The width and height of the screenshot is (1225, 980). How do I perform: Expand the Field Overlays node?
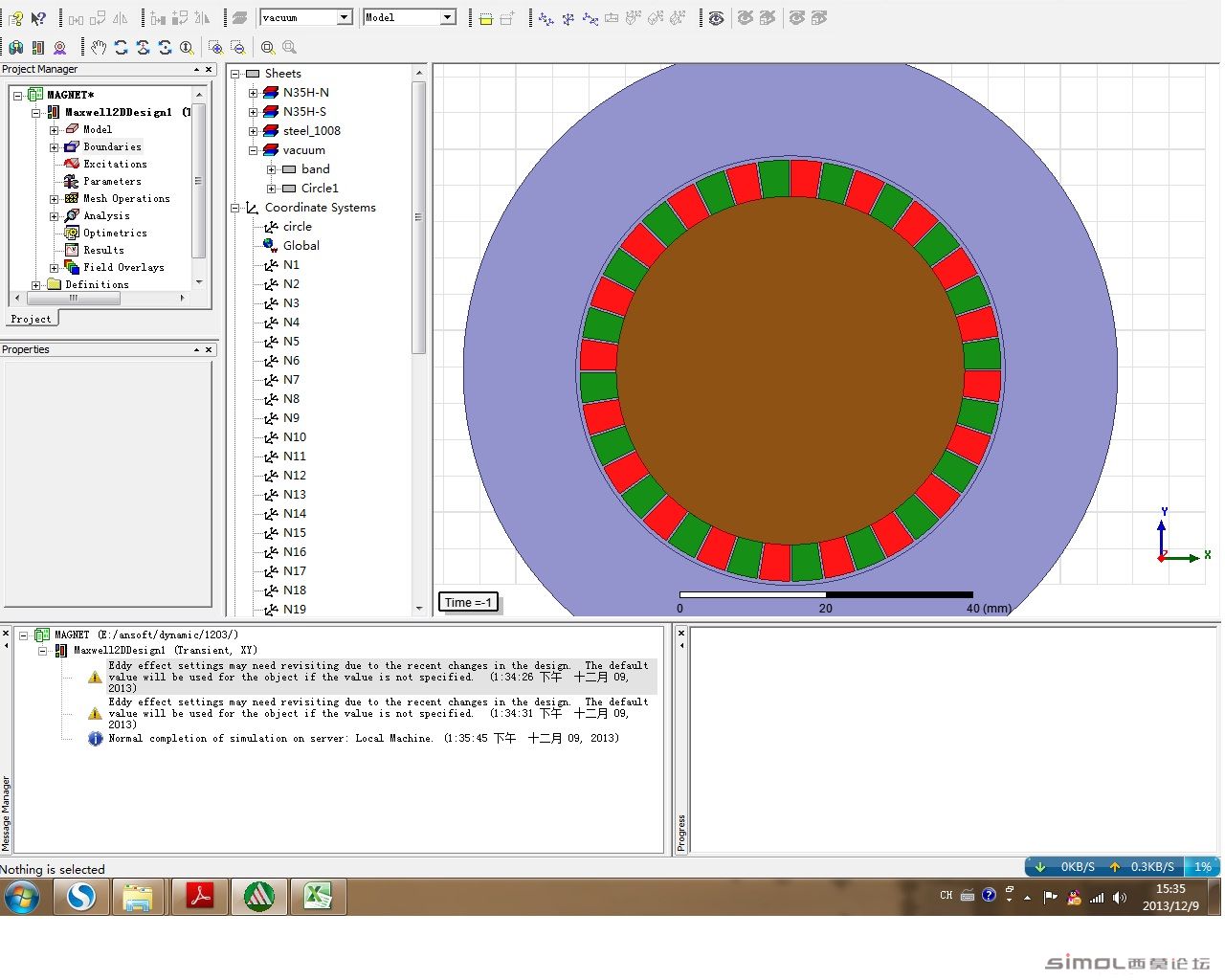[x=54, y=268]
